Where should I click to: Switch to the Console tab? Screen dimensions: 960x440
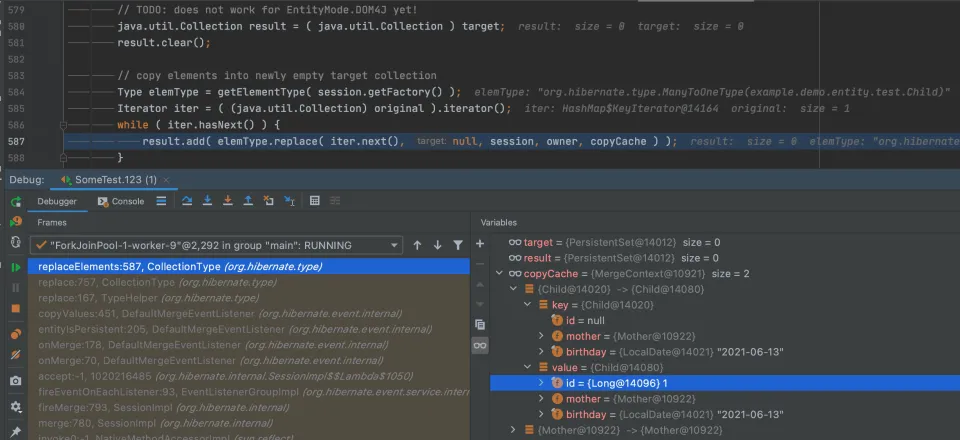[121, 201]
